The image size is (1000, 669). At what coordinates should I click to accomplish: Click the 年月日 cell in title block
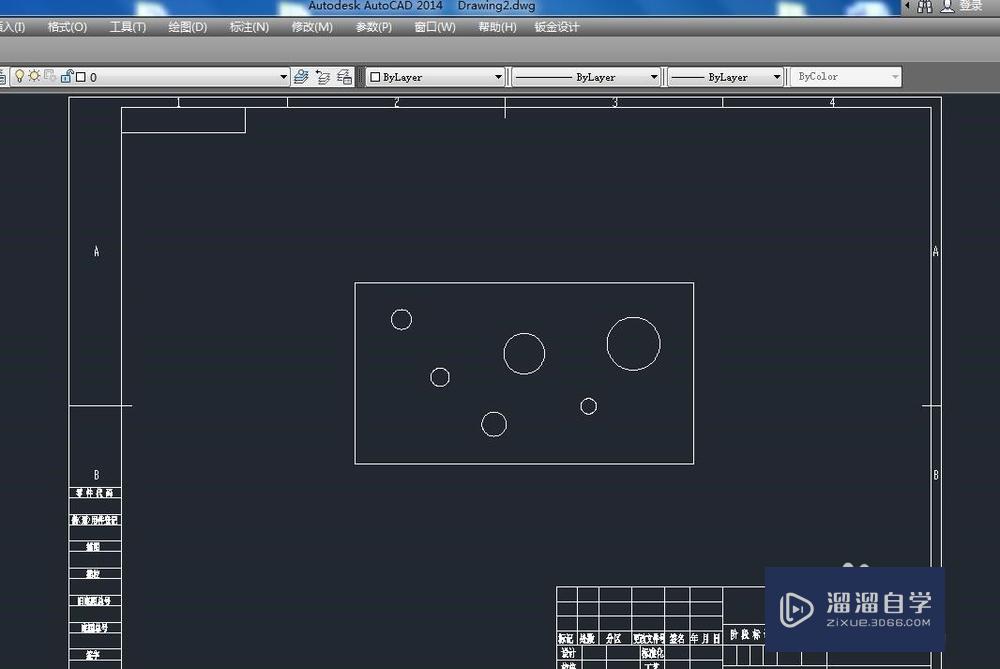tap(705, 638)
